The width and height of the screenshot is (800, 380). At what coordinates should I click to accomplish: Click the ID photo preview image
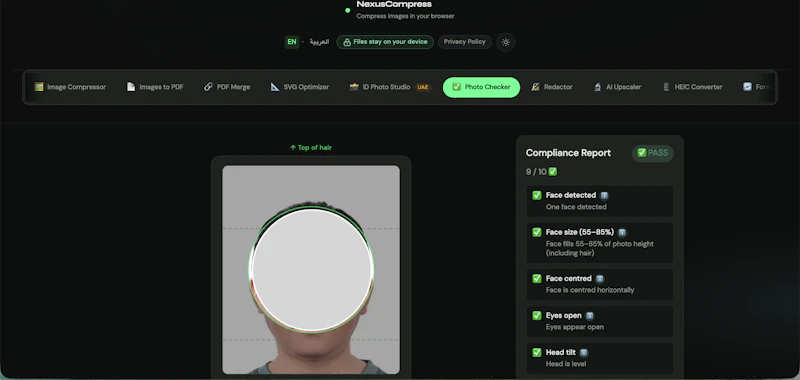(311, 270)
